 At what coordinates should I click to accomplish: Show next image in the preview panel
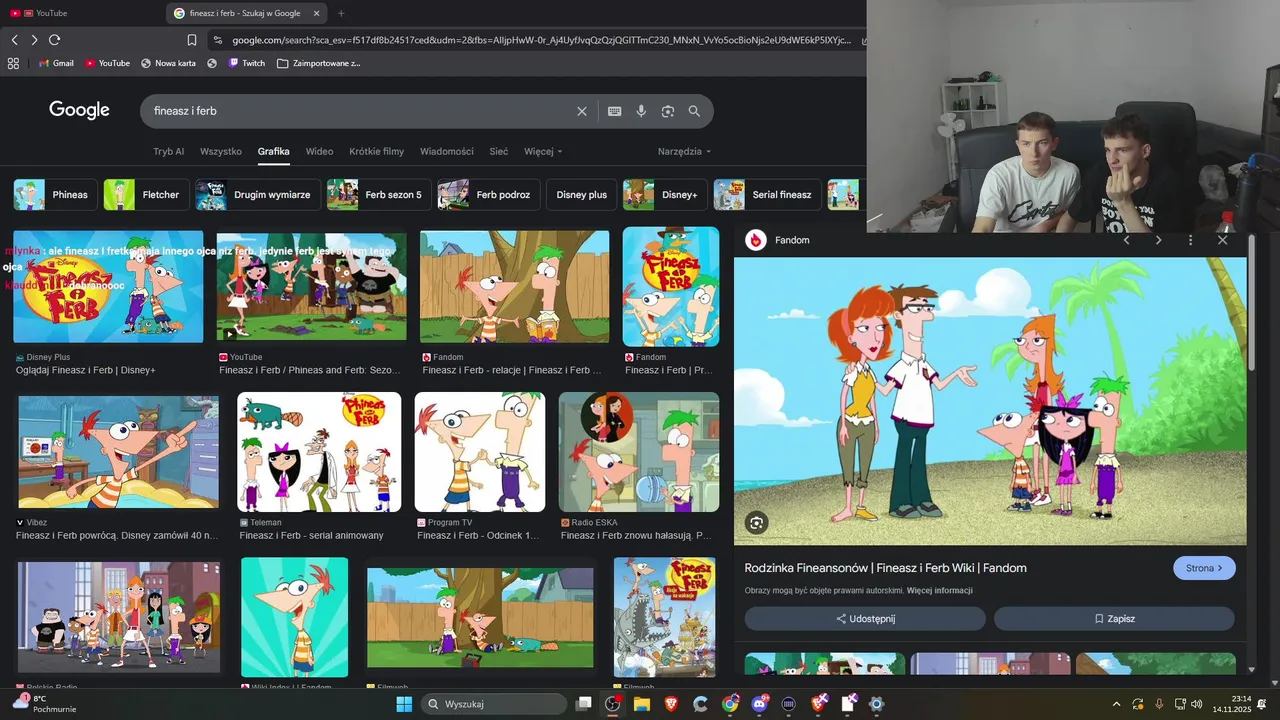(1158, 240)
